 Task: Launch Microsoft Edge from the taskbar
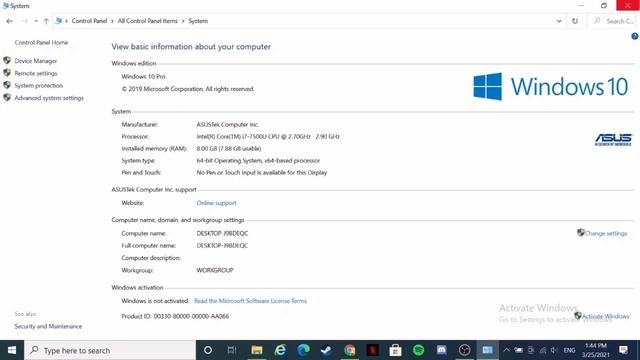point(303,350)
